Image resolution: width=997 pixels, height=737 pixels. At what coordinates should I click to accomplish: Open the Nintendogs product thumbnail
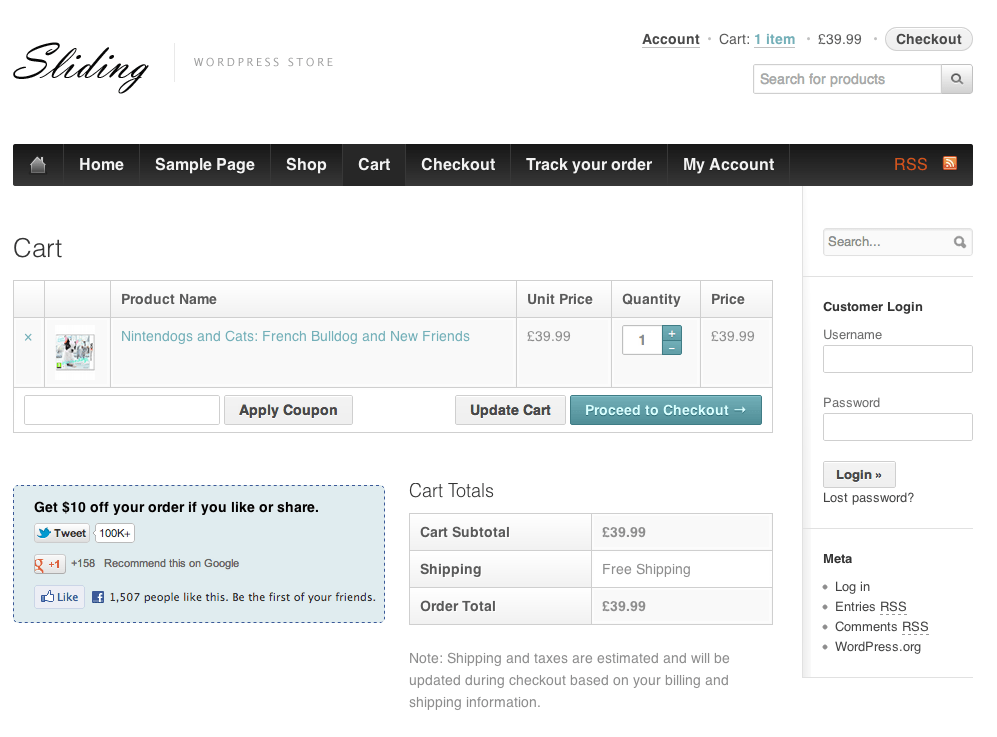(75, 352)
